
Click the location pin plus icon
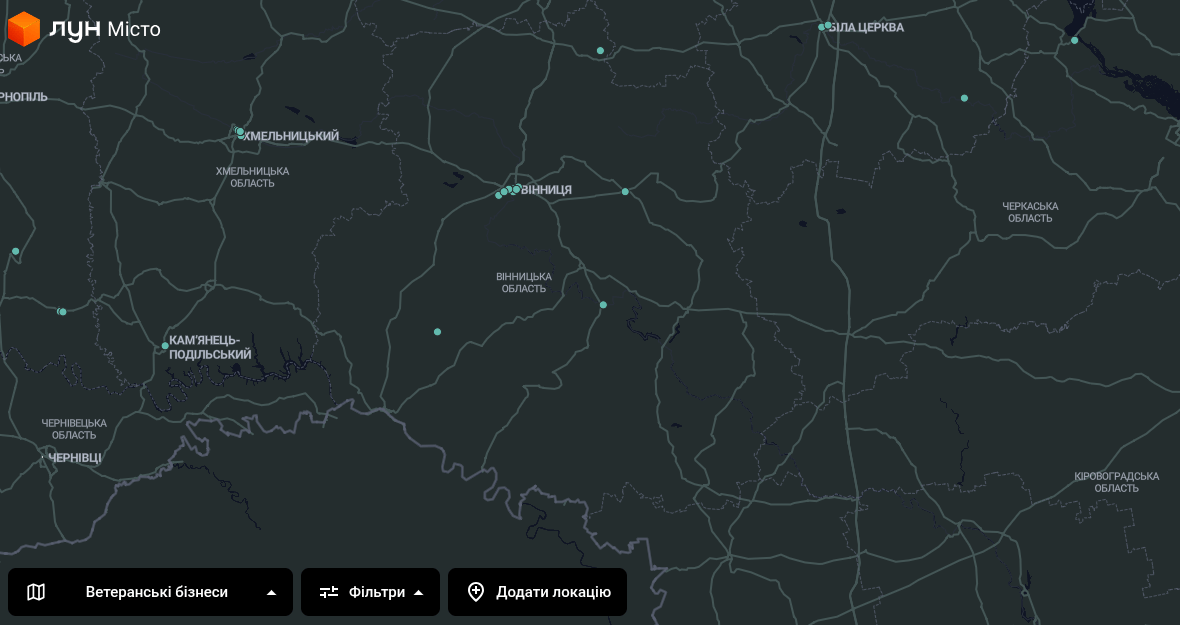coord(476,592)
